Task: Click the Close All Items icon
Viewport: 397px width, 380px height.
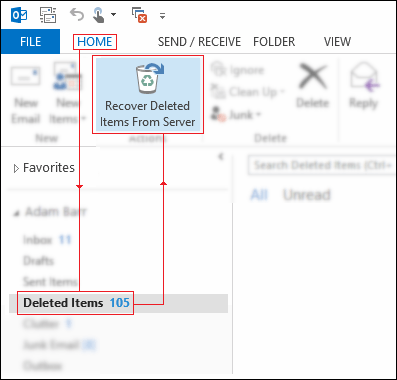Action: [x=139, y=15]
